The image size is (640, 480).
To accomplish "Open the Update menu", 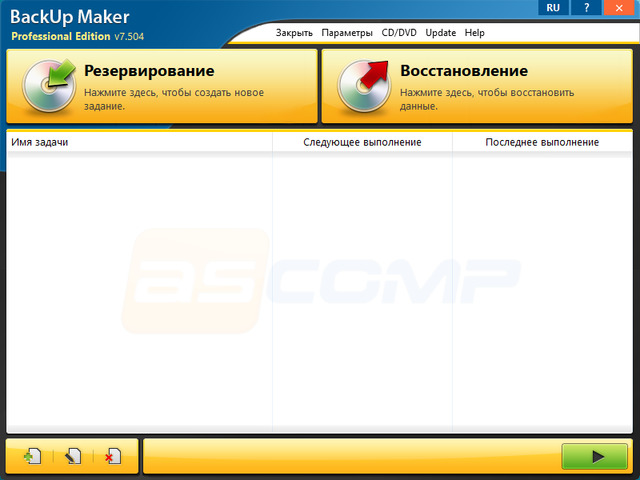I will [x=441, y=33].
